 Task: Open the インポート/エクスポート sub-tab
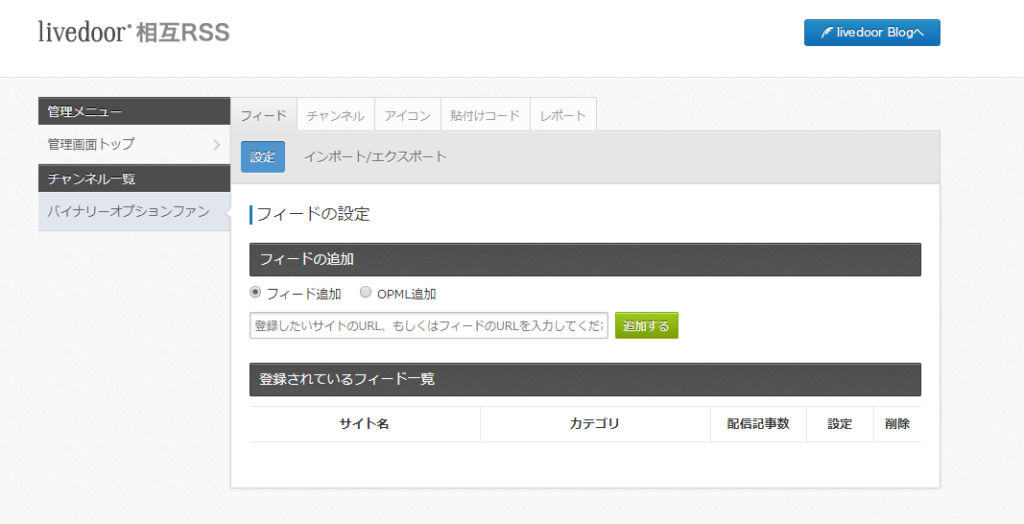(x=375, y=157)
